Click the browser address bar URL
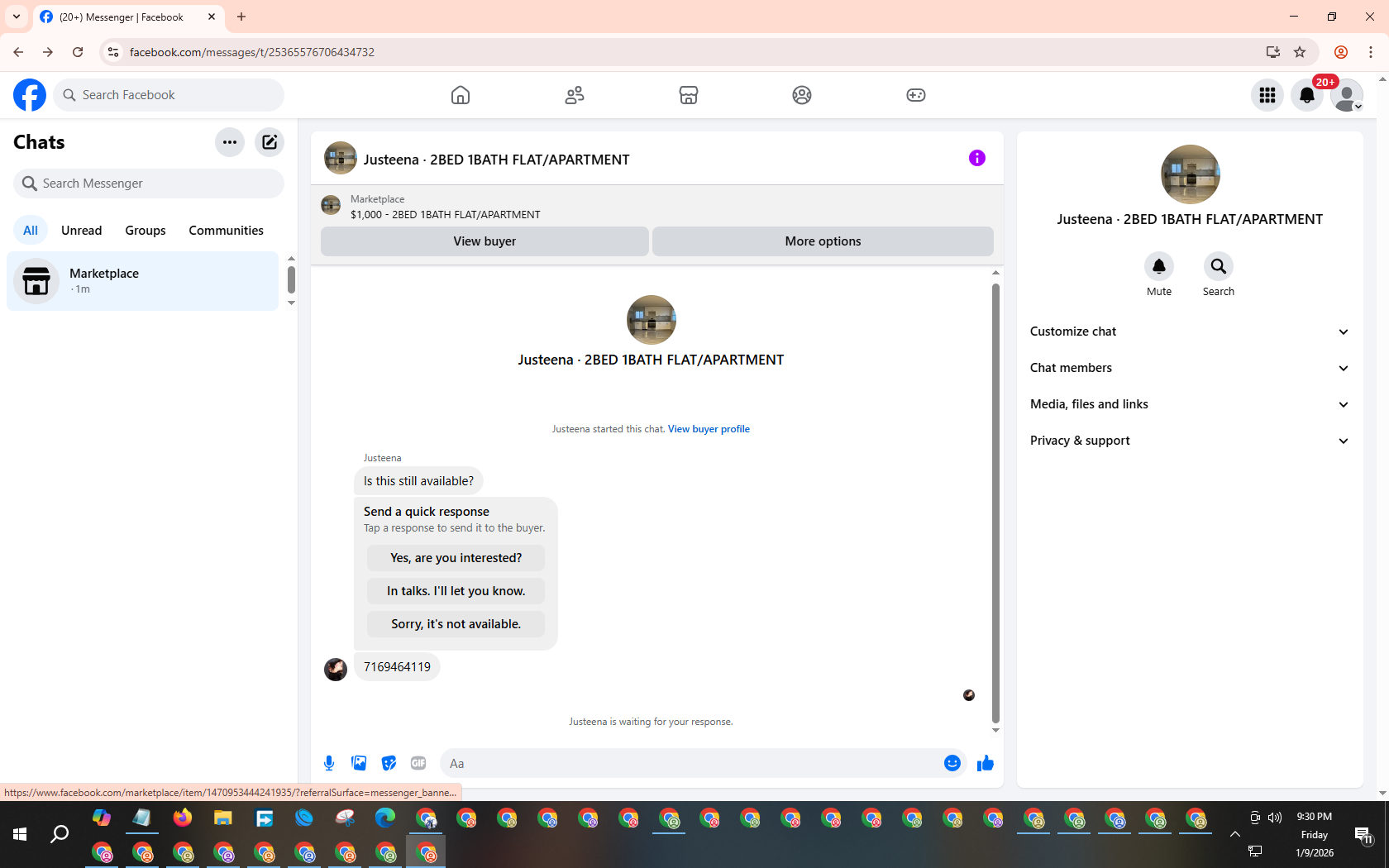Image resolution: width=1389 pixels, height=868 pixels. pos(252,52)
